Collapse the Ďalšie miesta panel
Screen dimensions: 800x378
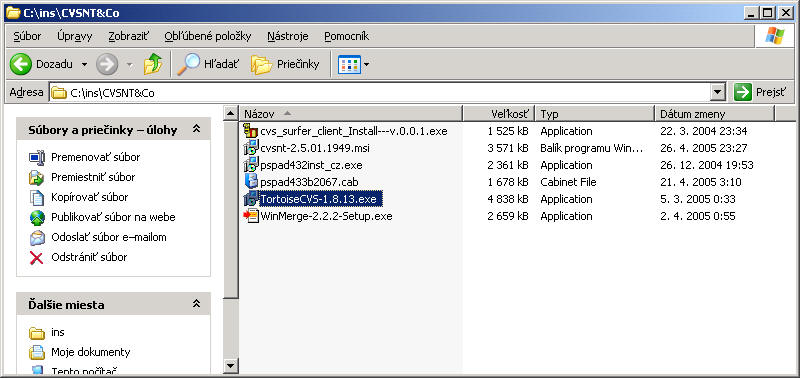[x=196, y=304]
